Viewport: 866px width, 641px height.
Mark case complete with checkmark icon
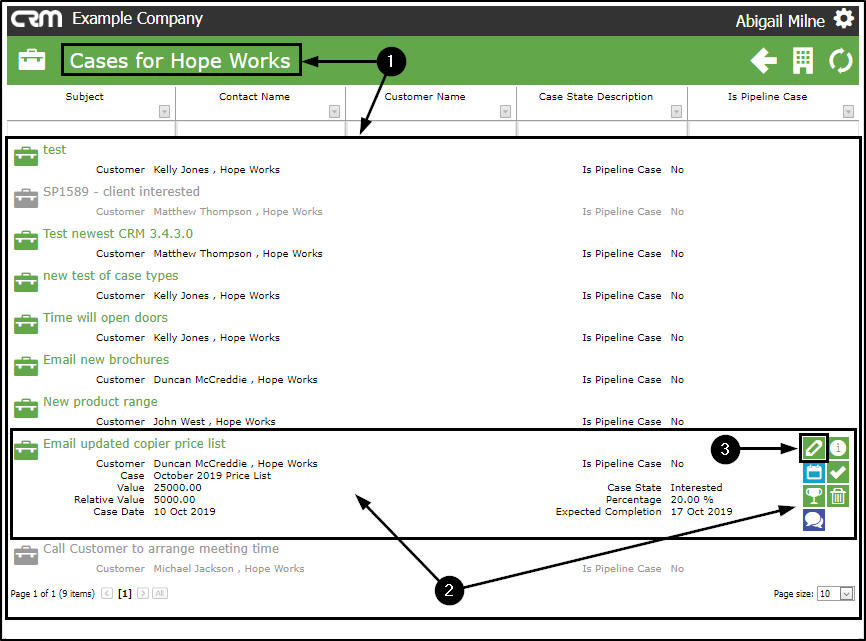838,472
